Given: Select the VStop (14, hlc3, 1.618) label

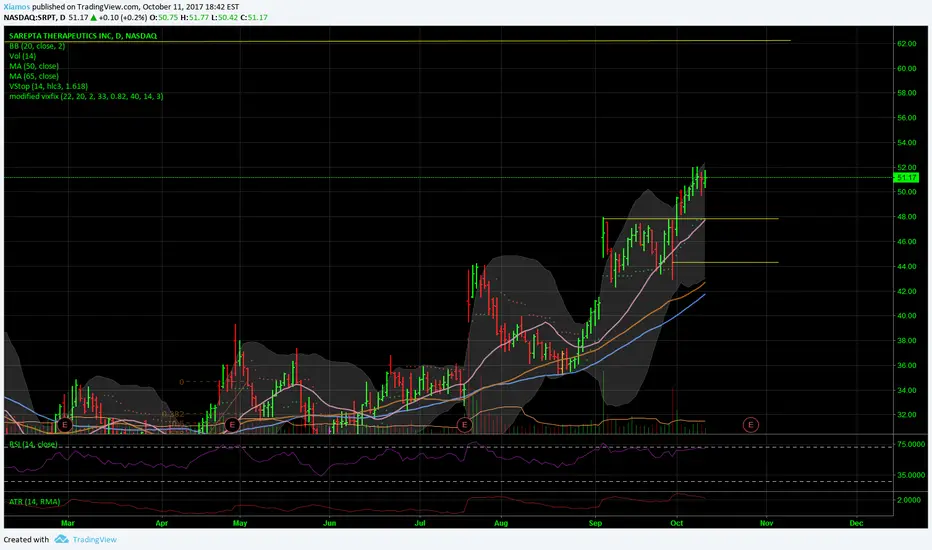Looking at the screenshot, I should 48,86.
